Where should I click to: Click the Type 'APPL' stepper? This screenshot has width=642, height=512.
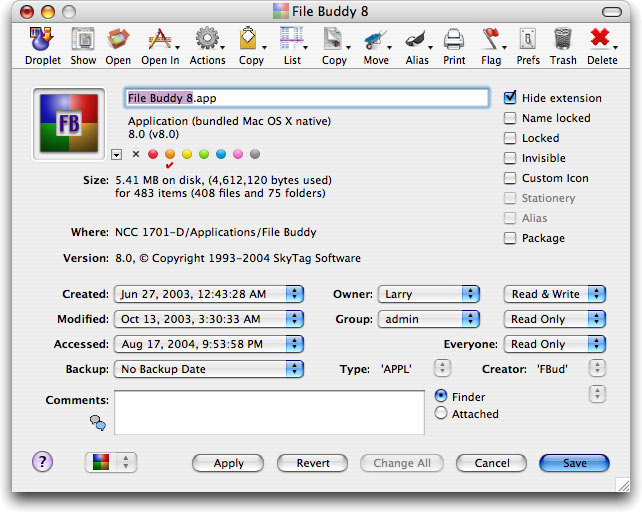(442, 368)
